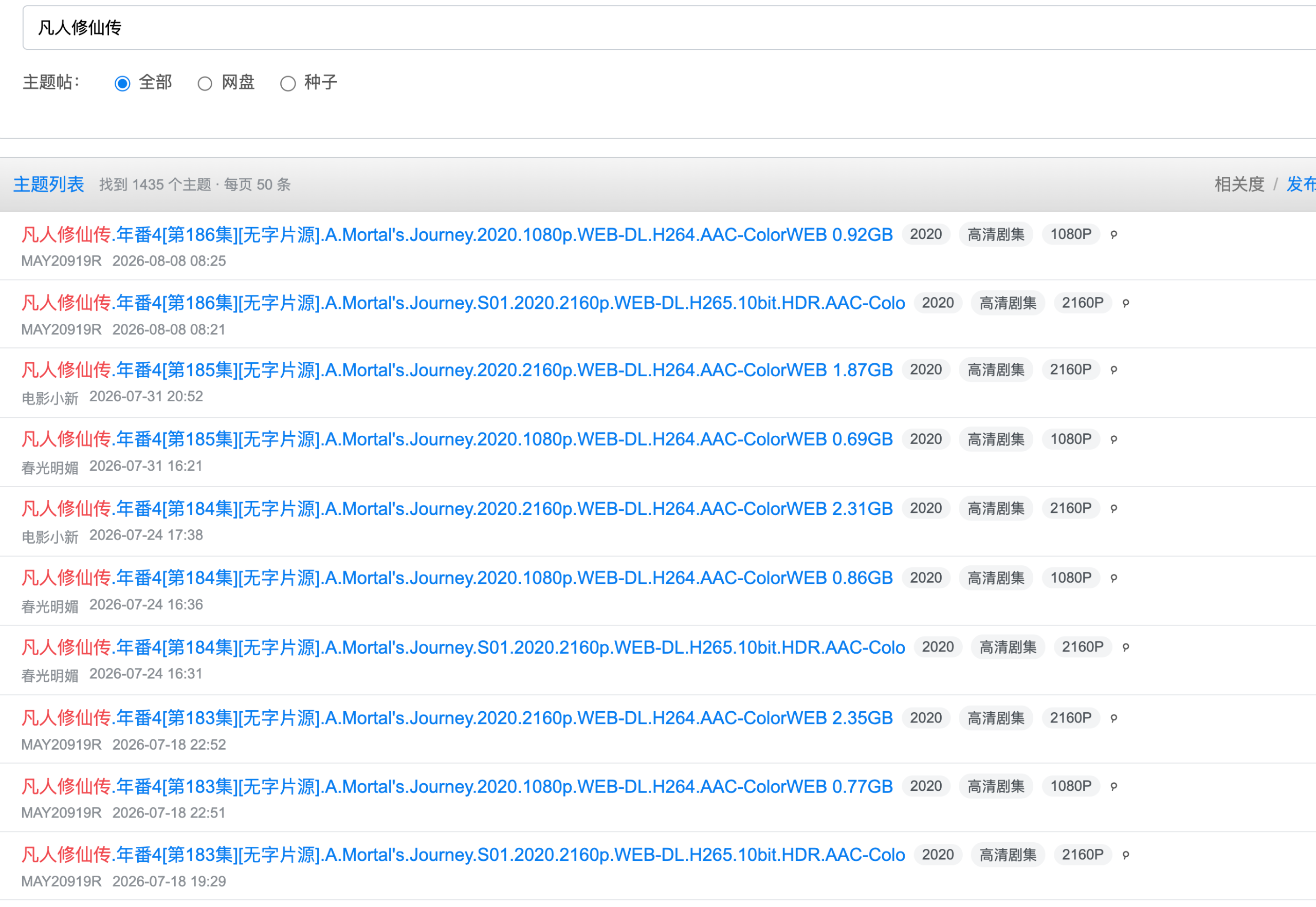Click the 2020 tag on the 0.92GB row

(925, 234)
